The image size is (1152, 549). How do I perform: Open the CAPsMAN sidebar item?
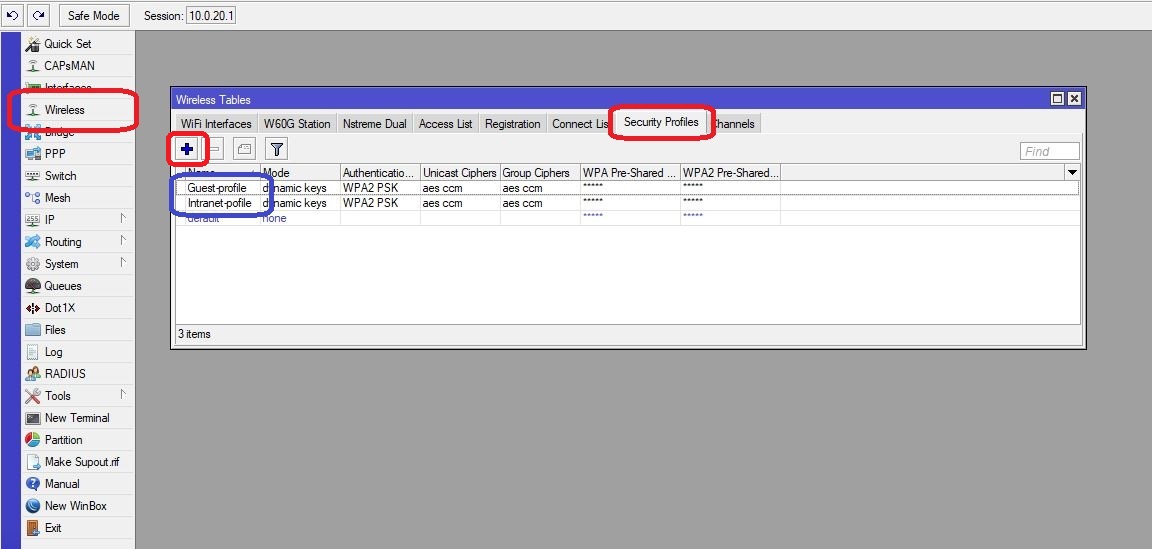(69, 66)
